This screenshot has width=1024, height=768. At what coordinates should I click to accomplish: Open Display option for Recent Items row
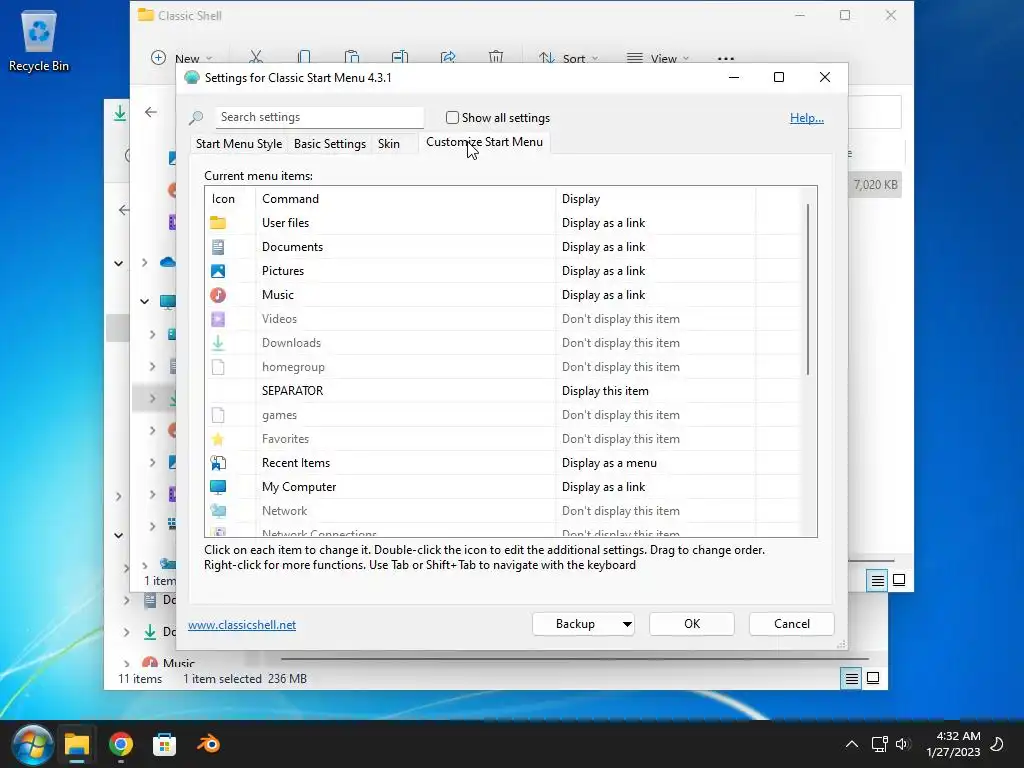[609, 463]
